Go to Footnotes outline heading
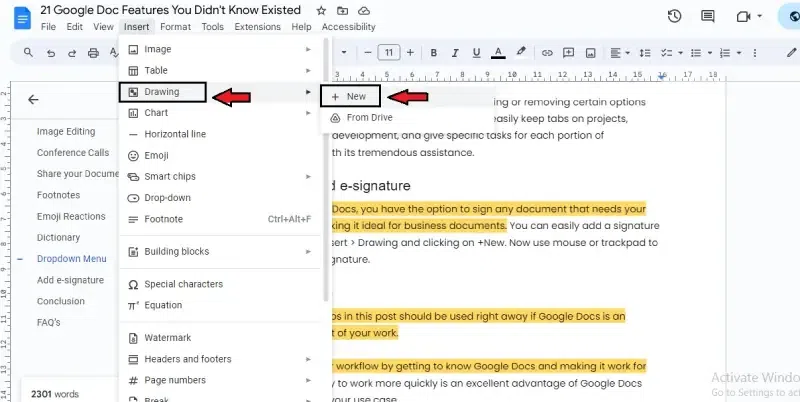Screen dimensions: 800x402 [58, 195]
